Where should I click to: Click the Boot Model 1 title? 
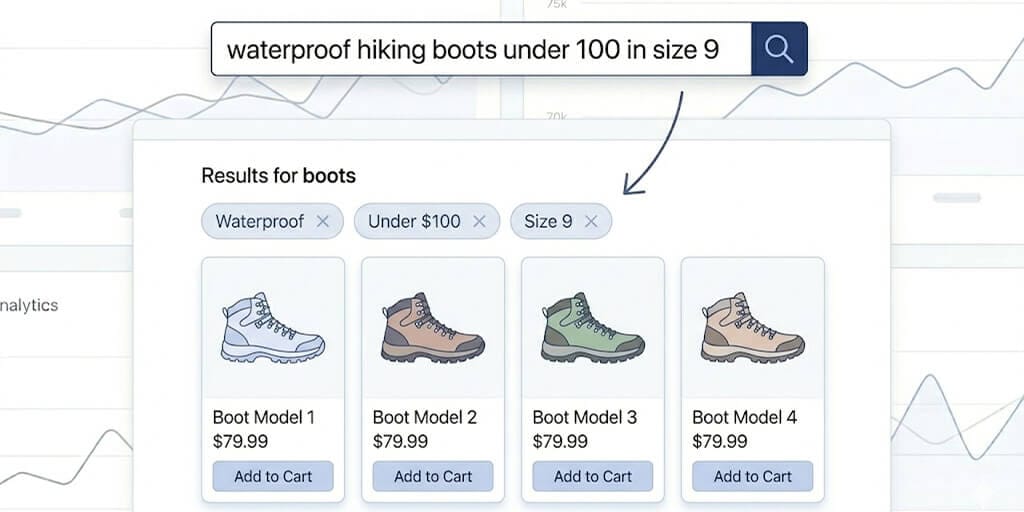point(264,417)
